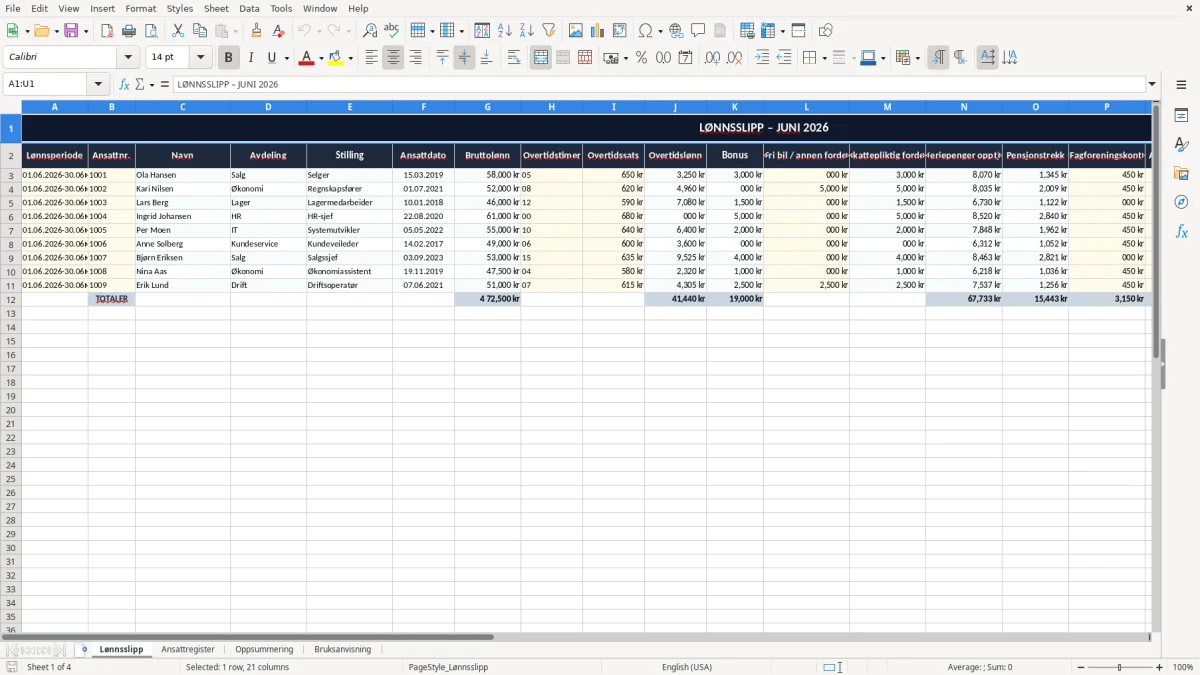Add a decimal place
This screenshot has width=1200, height=675.
coord(712,58)
